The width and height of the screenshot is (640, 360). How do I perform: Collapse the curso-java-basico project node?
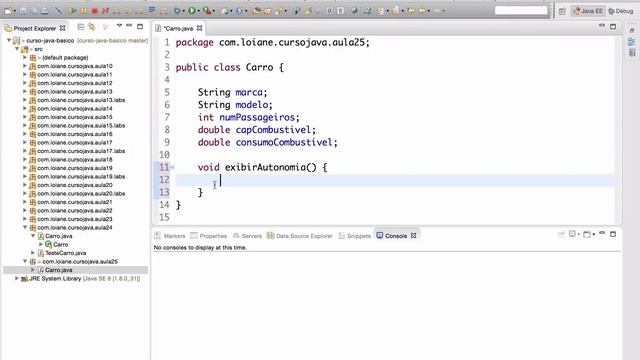click(9, 40)
